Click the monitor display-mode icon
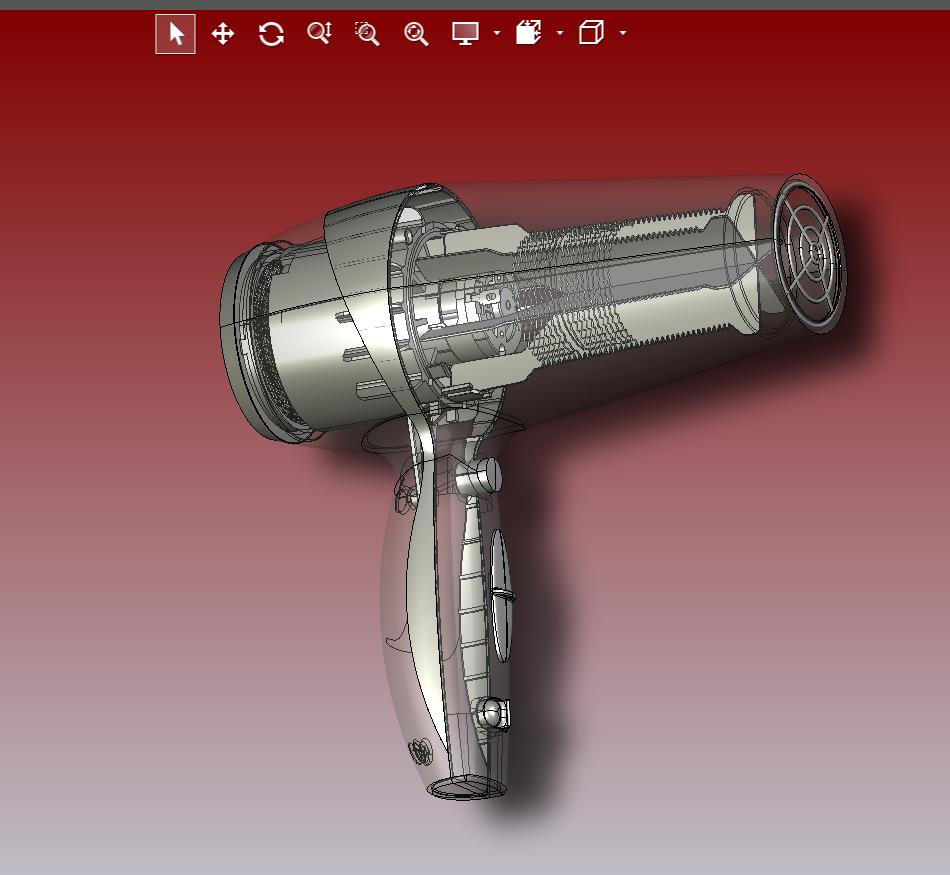Viewport: 950px width, 875px height. [465, 33]
